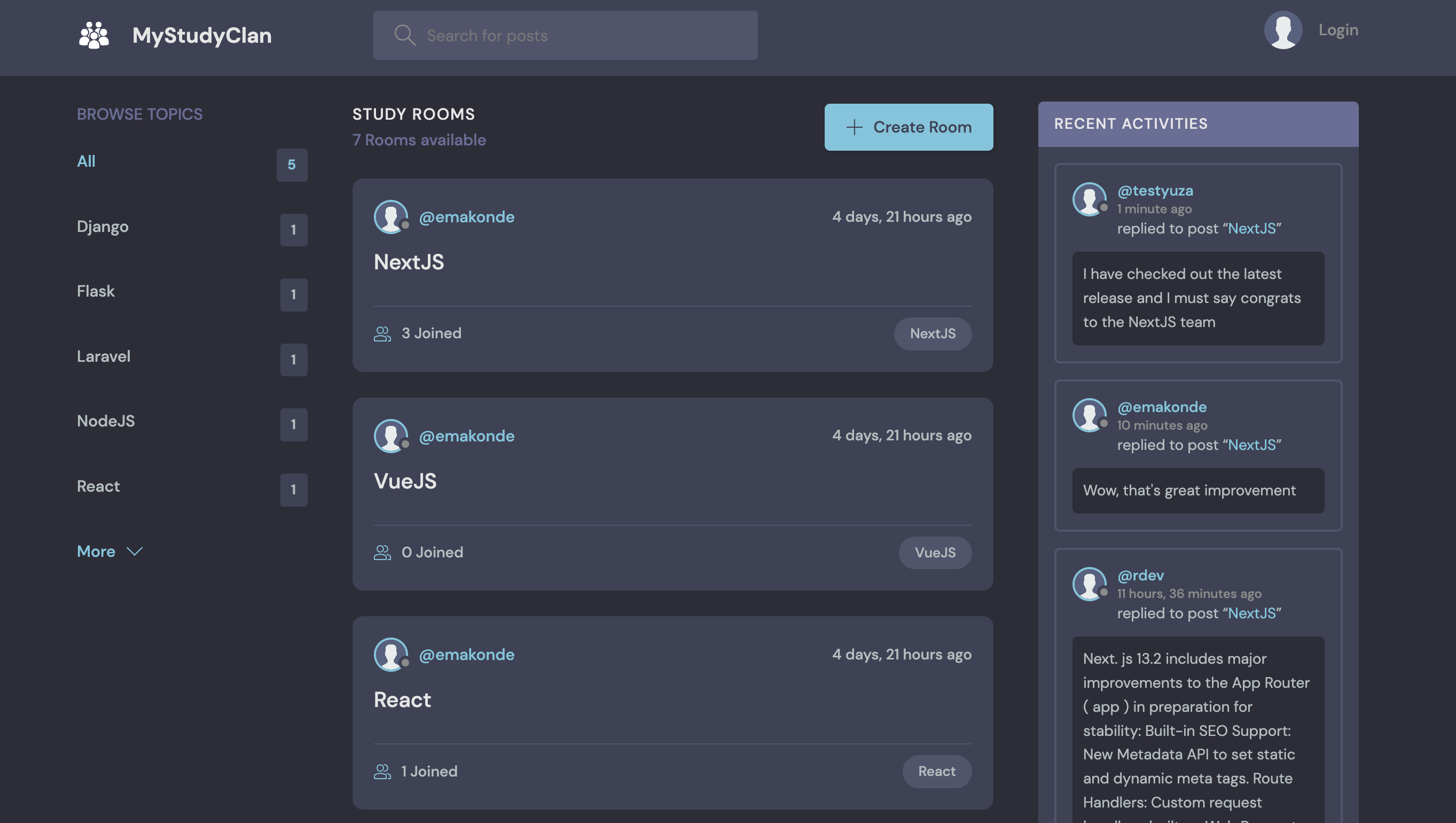Image resolution: width=1456 pixels, height=823 pixels.
Task: Open the Login link
Action: (x=1338, y=29)
